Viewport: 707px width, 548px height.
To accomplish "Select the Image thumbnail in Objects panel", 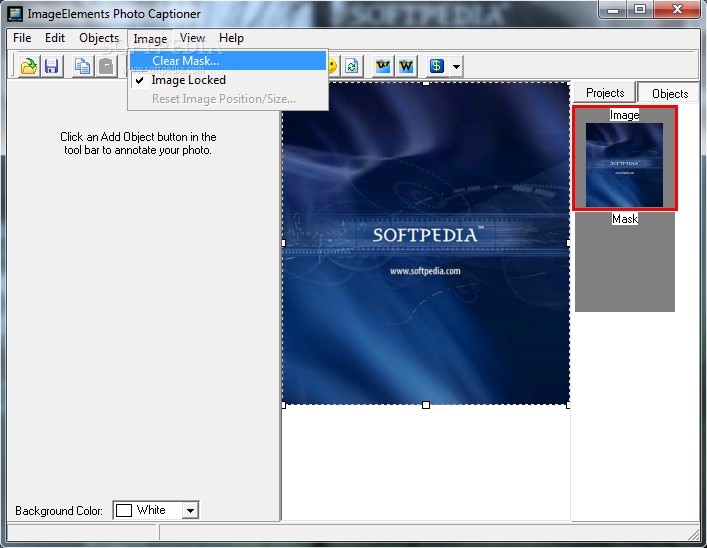I will pos(624,158).
